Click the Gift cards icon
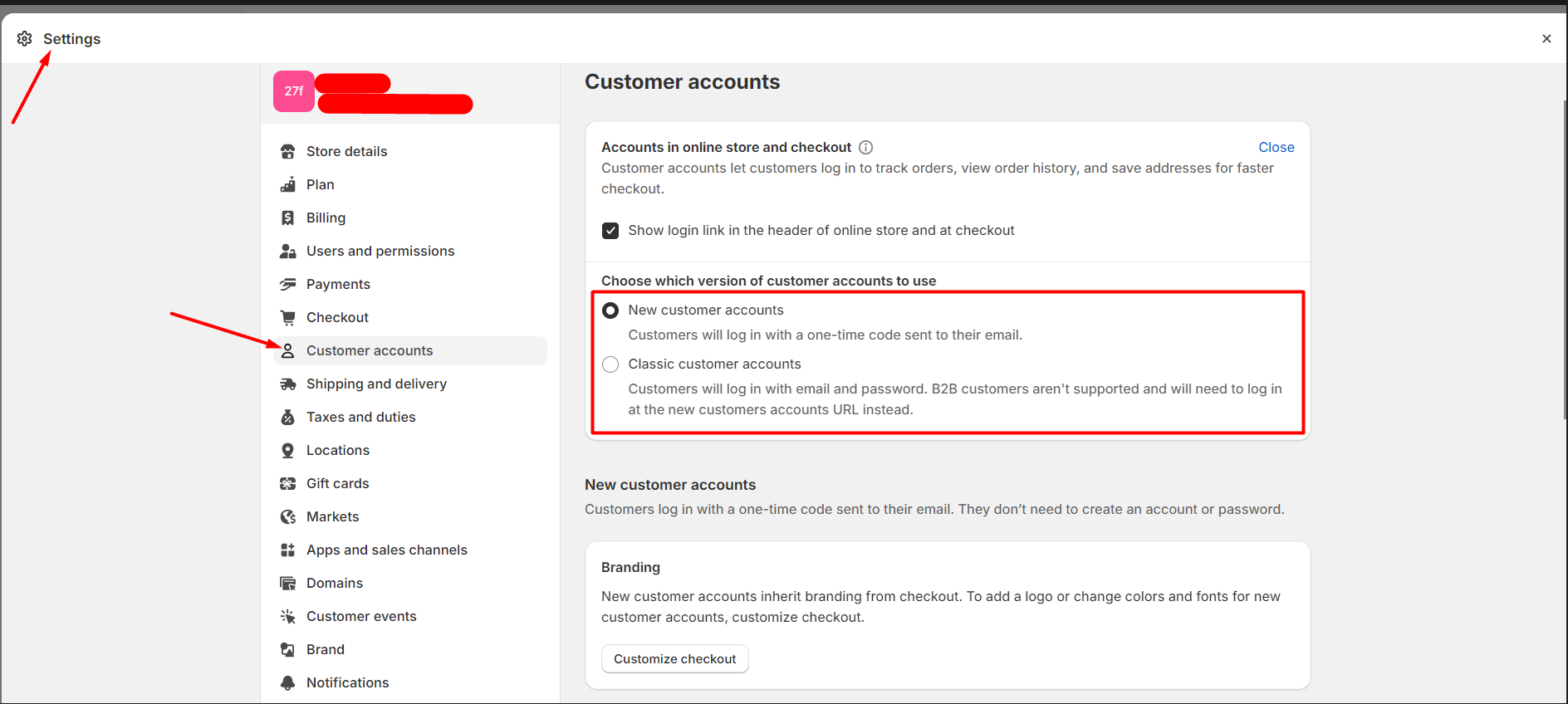 [x=288, y=483]
